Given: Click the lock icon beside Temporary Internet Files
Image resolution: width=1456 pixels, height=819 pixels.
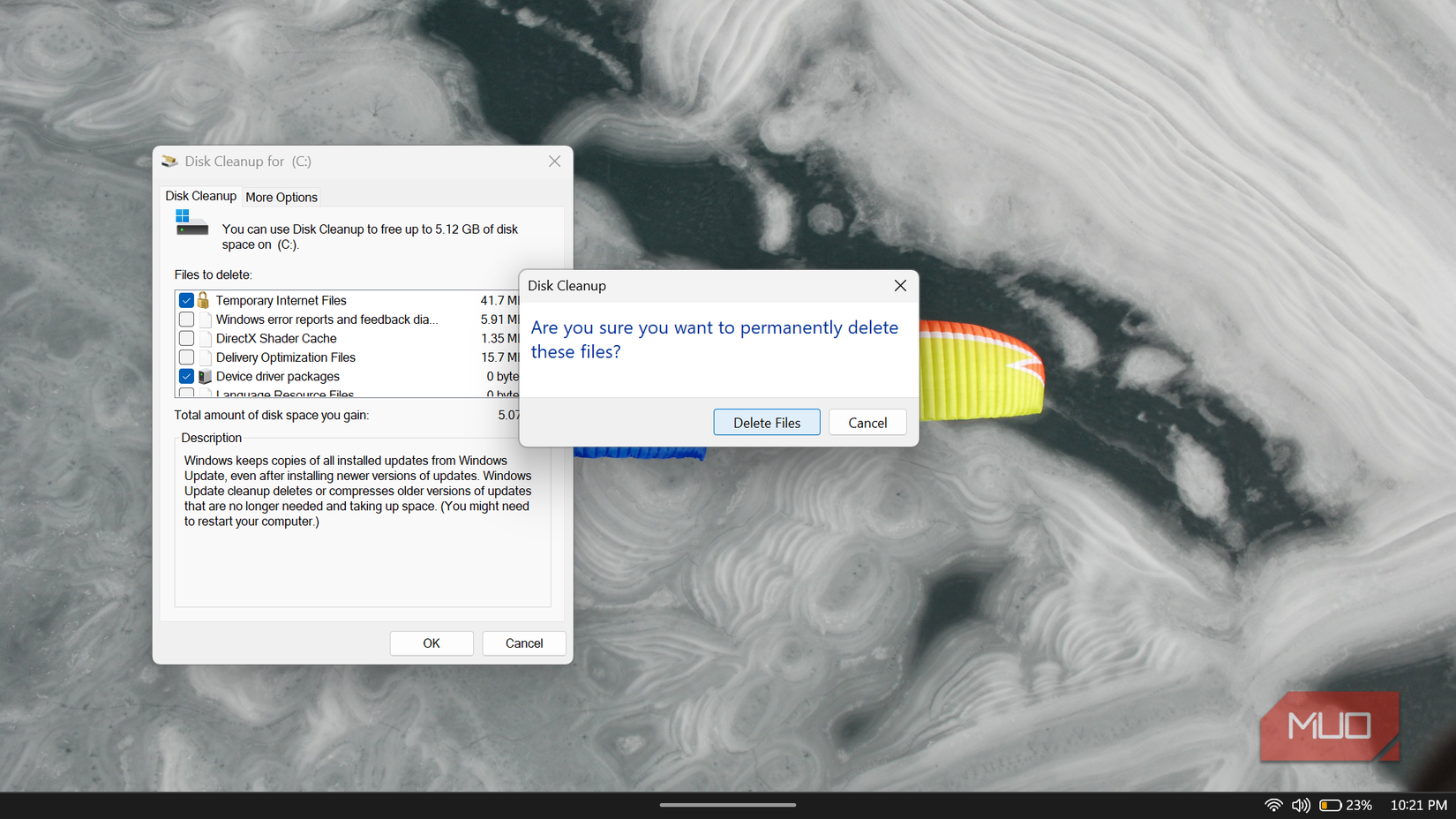Looking at the screenshot, I should point(204,300).
